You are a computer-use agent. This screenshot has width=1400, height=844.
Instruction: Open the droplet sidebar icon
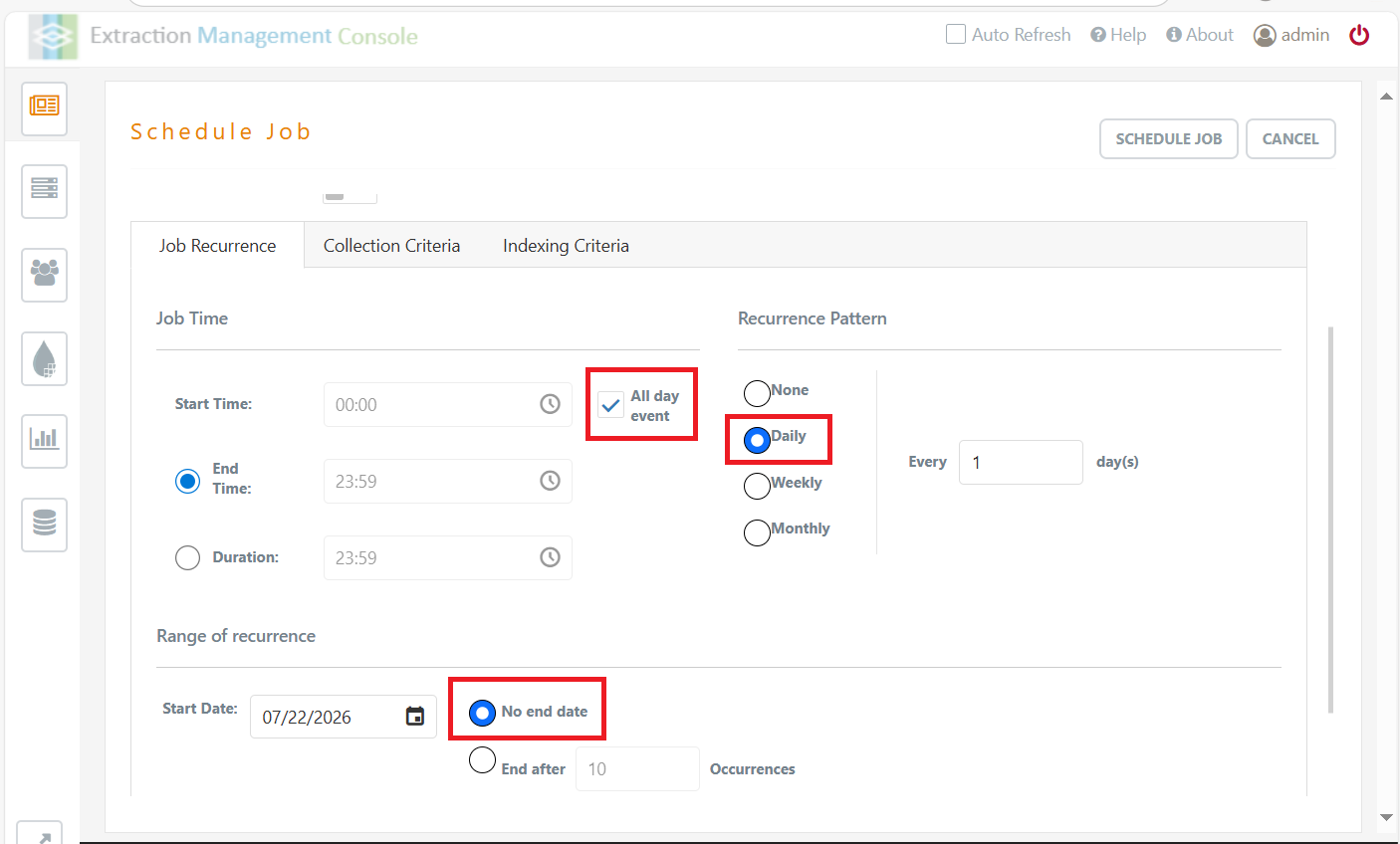click(44, 358)
